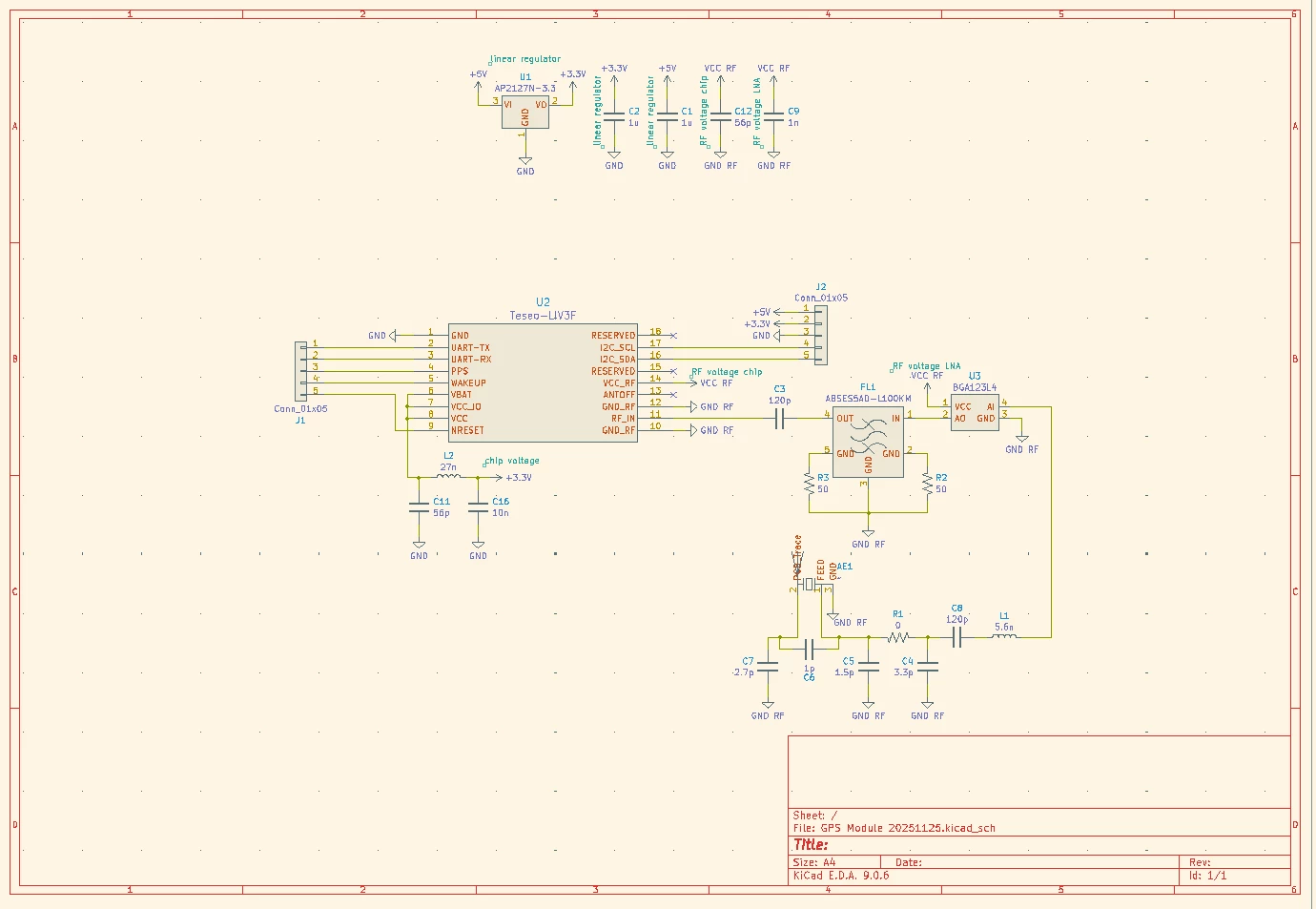This screenshot has height=909, width=1316.
Task: Click the 'Rev:' field in title block
Action: click(1200, 862)
